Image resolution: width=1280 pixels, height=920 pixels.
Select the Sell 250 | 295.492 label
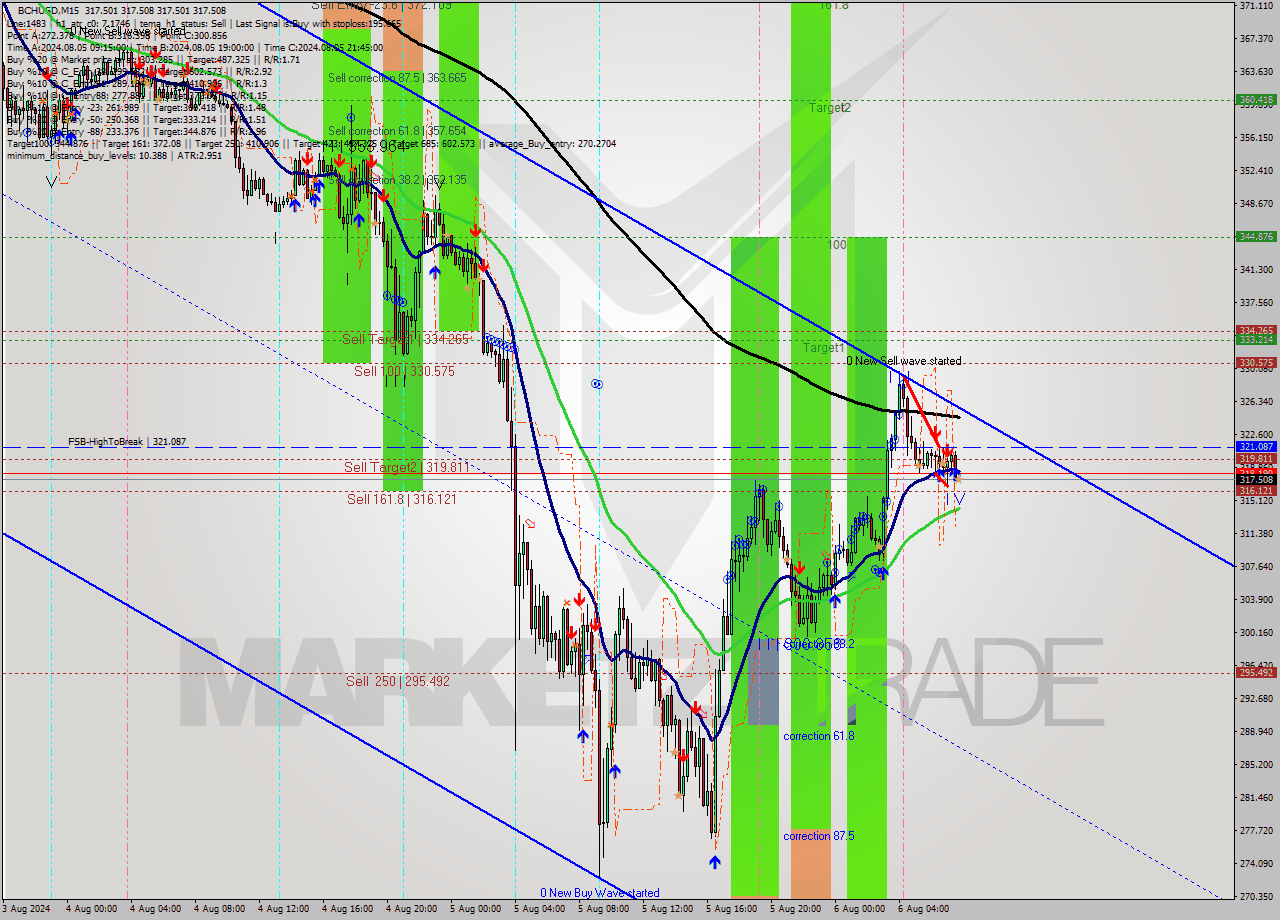pos(398,681)
